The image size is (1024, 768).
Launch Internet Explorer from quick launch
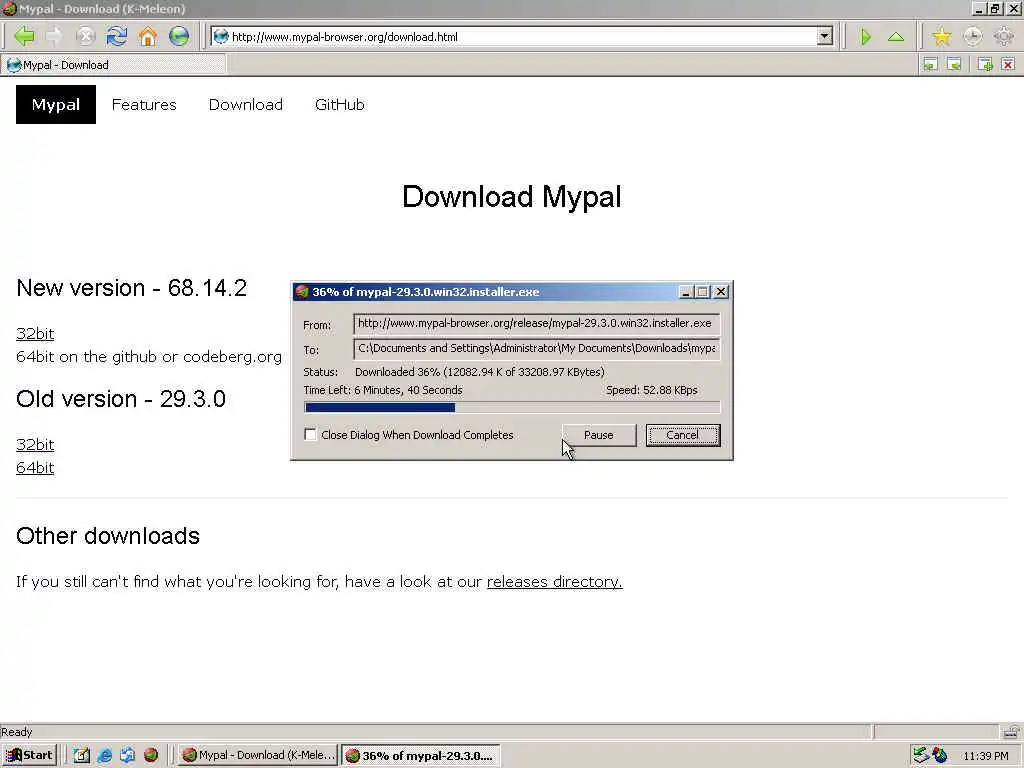pos(104,756)
